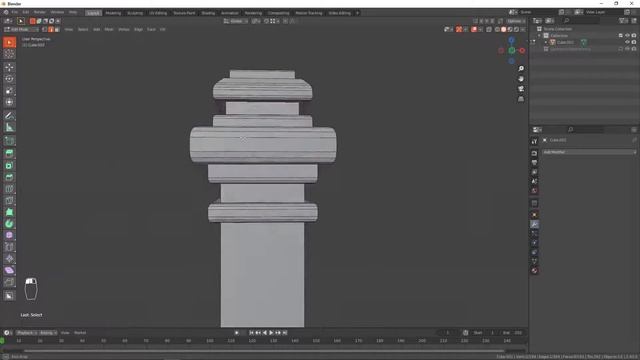The height and width of the screenshot is (360, 640).
Task: Open the Vertex menu in viewport header
Action: coord(124,29)
